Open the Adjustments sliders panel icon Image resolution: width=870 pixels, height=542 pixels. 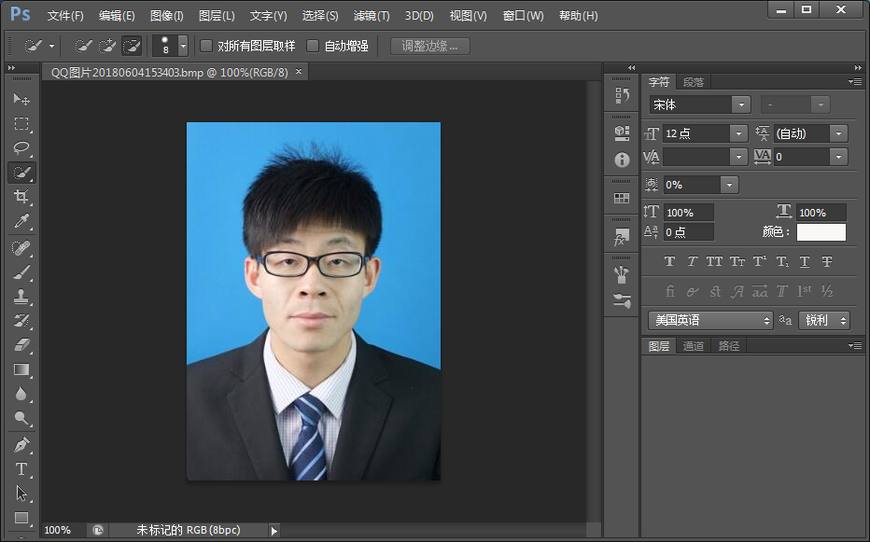tap(622, 301)
